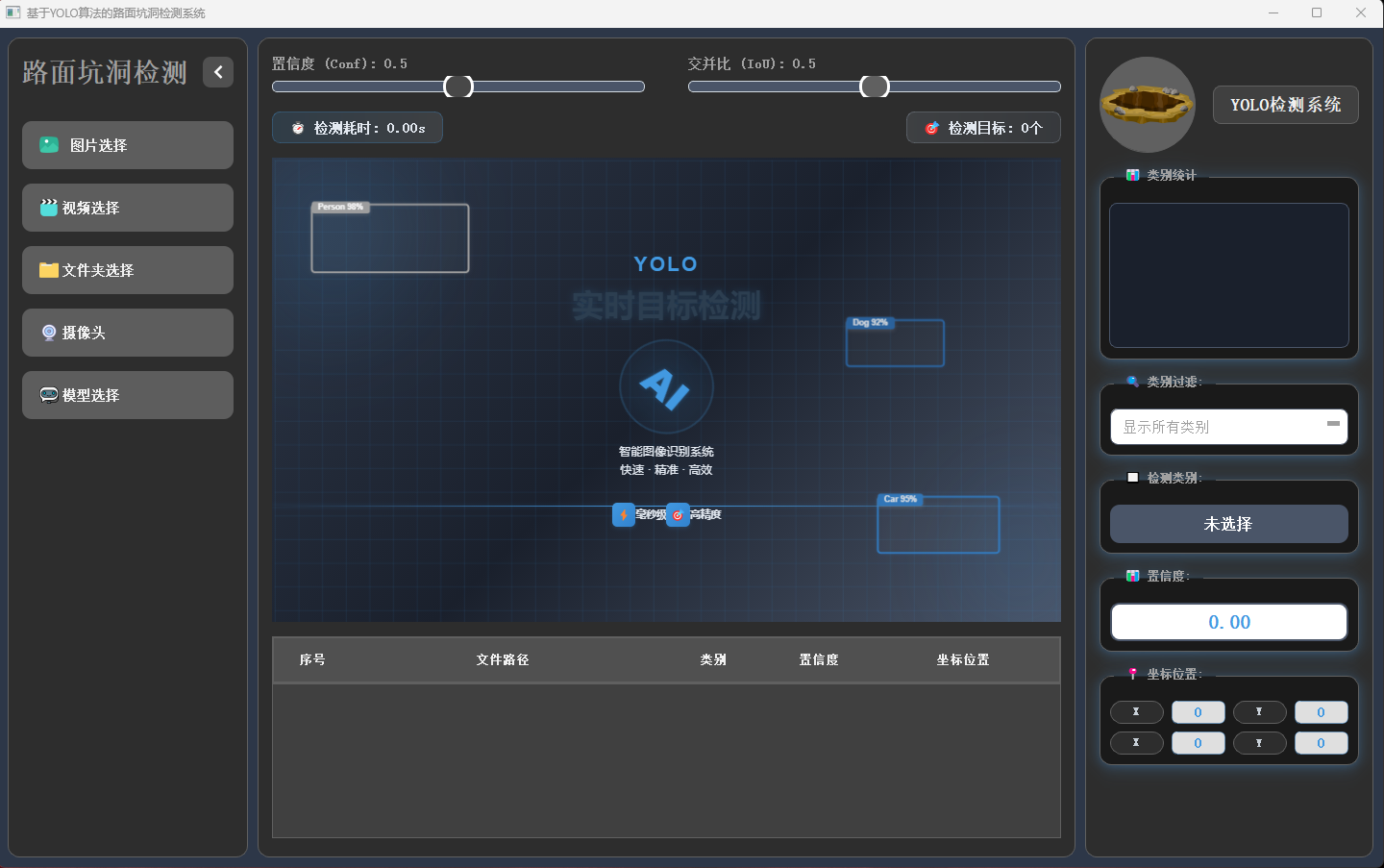Image resolution: width=1384 pixels, height=868 pixels.
Task: Click the YOLO detection preview image area
Action: point(667,390)
